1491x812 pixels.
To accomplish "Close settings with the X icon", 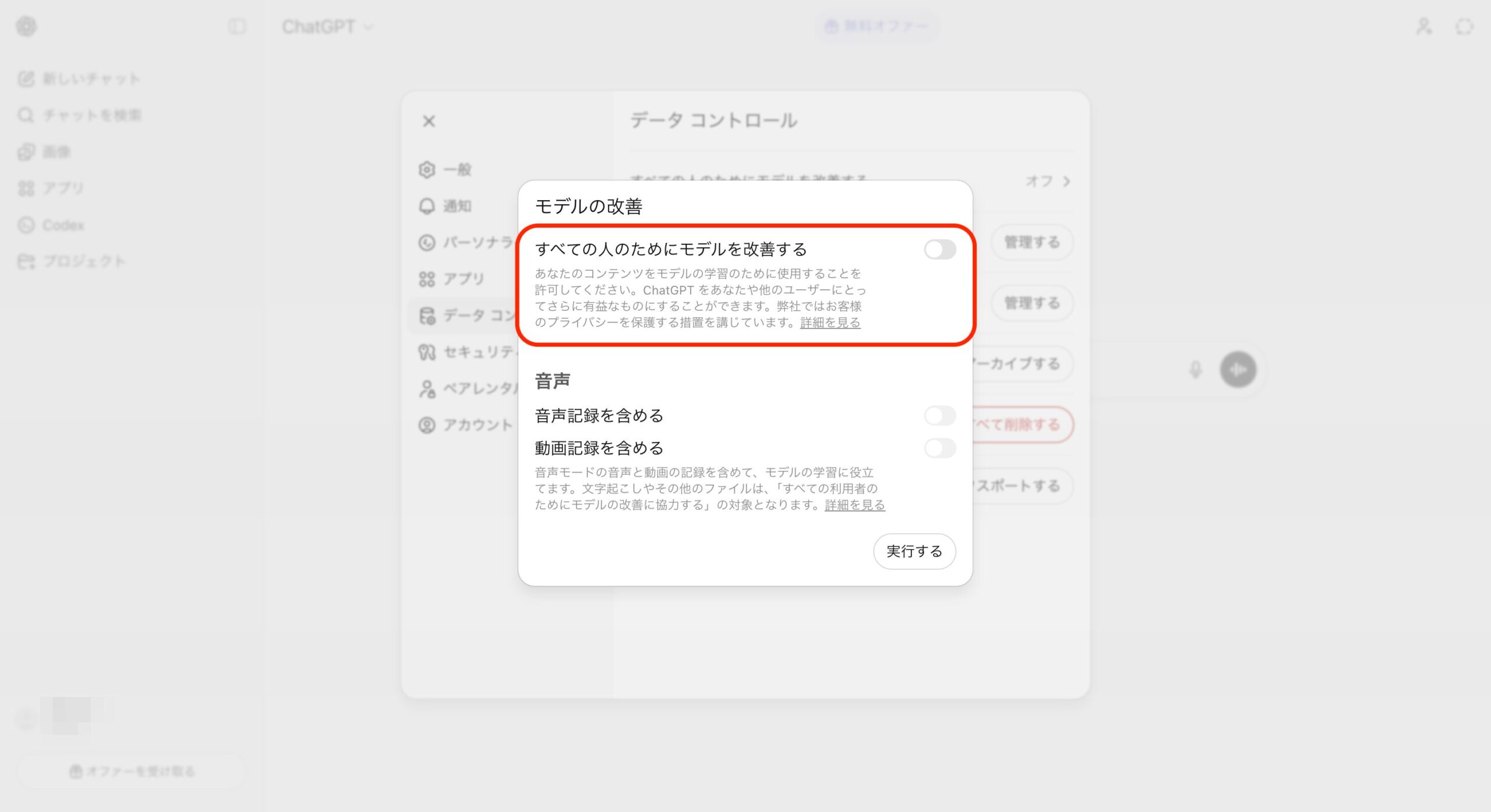I will [429, 121].
